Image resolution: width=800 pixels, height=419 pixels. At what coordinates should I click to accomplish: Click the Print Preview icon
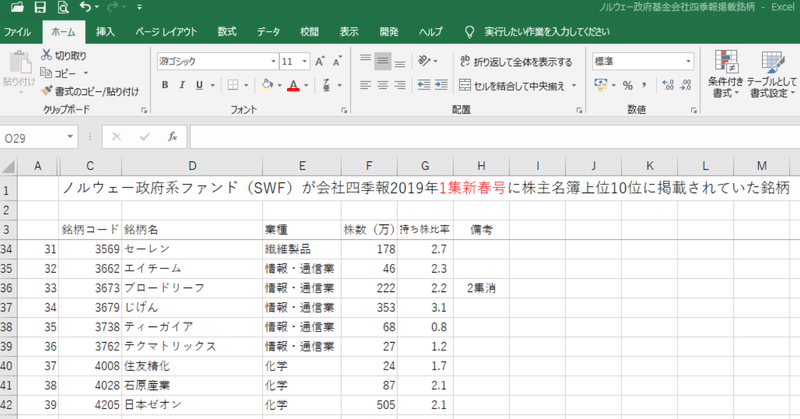coord(63,7)
